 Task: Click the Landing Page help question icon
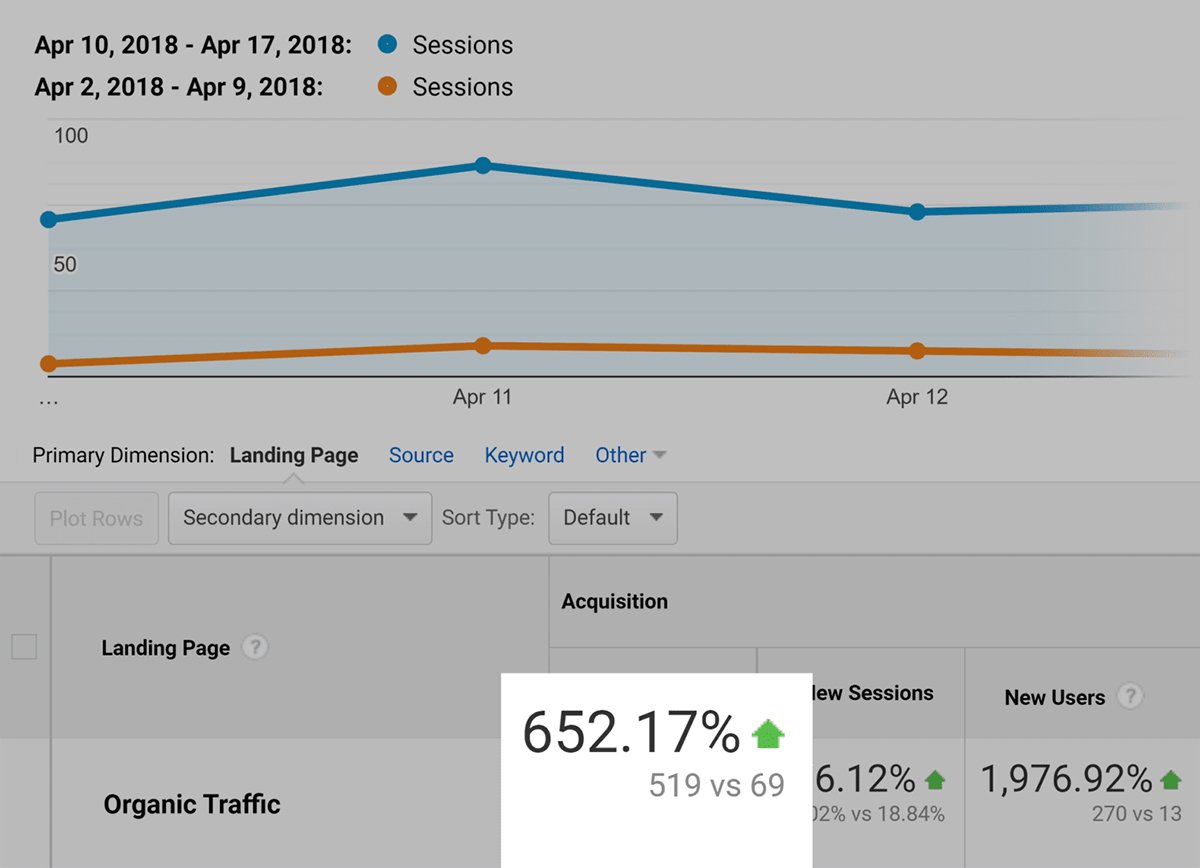coord(255,648)
